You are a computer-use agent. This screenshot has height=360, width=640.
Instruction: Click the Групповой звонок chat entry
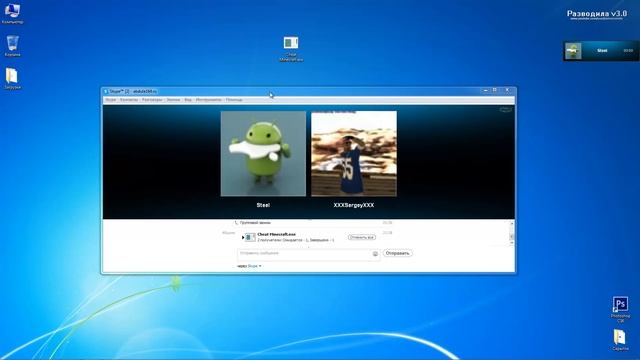[x=255, y=223]
